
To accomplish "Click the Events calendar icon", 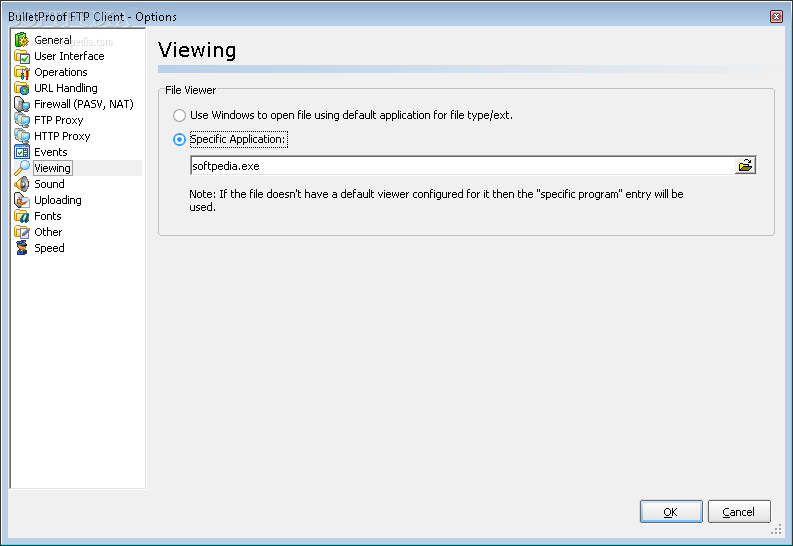I will [x=22, y=152].
